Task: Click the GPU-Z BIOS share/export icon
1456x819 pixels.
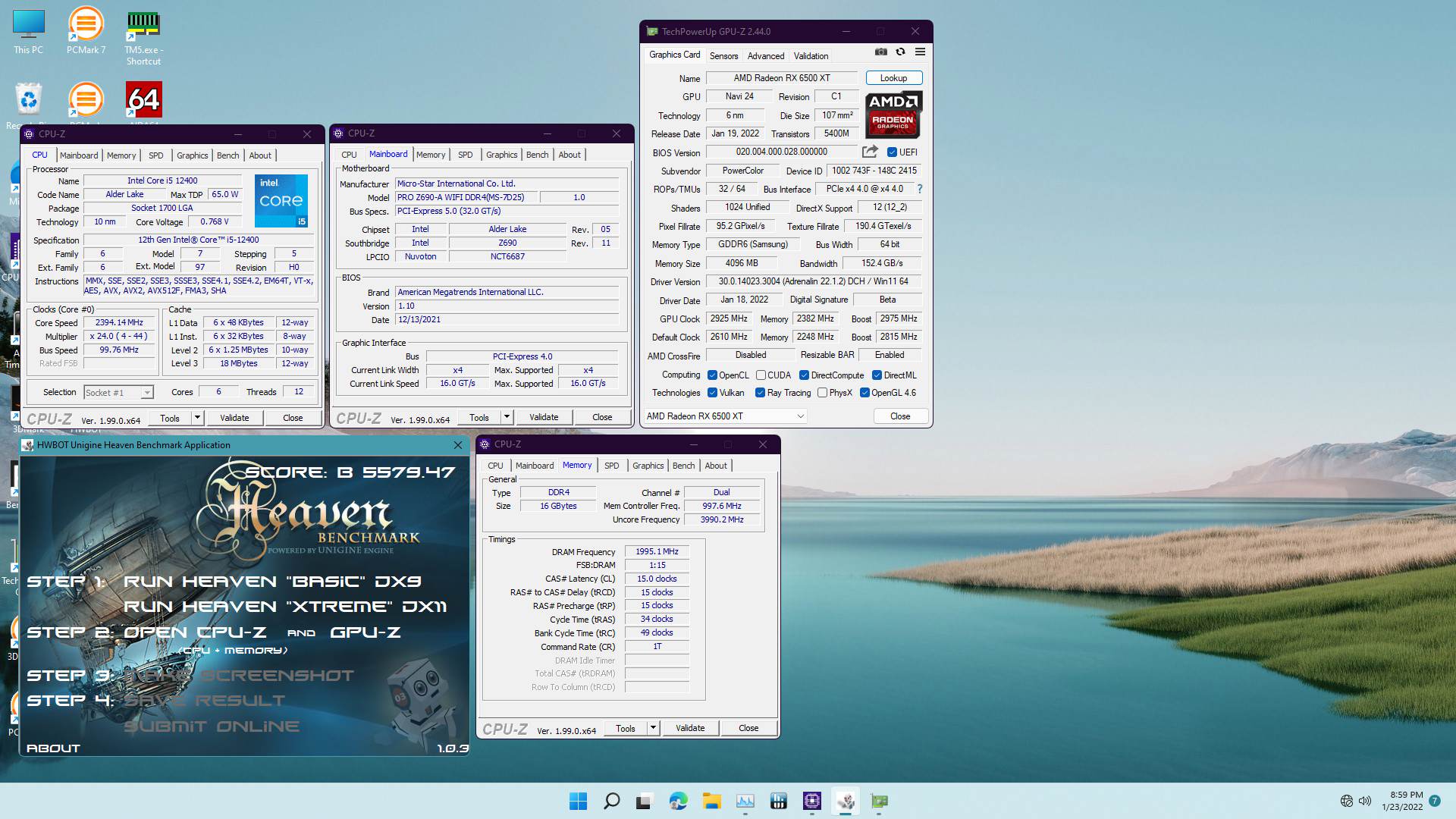Action: 870,152
